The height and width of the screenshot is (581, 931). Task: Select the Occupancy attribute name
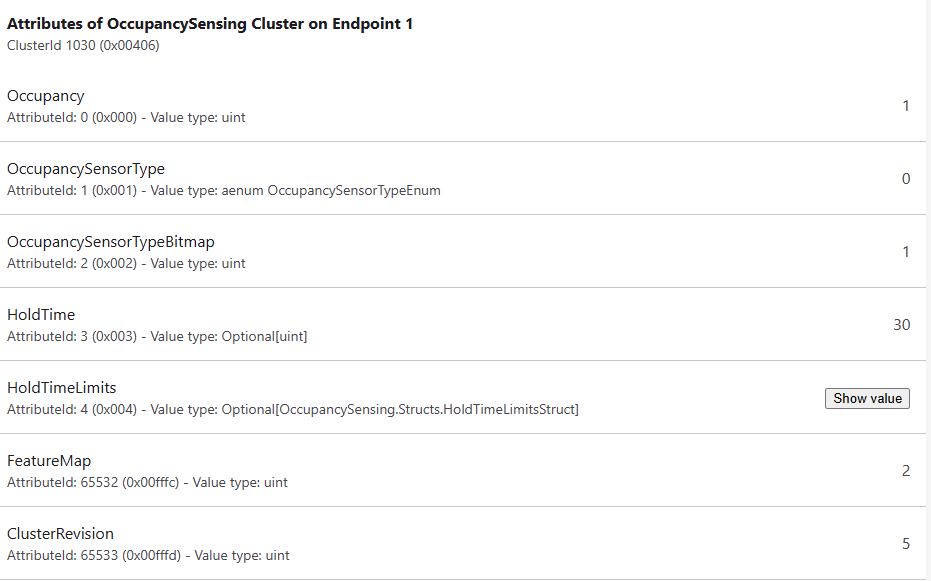pos(46,96)
